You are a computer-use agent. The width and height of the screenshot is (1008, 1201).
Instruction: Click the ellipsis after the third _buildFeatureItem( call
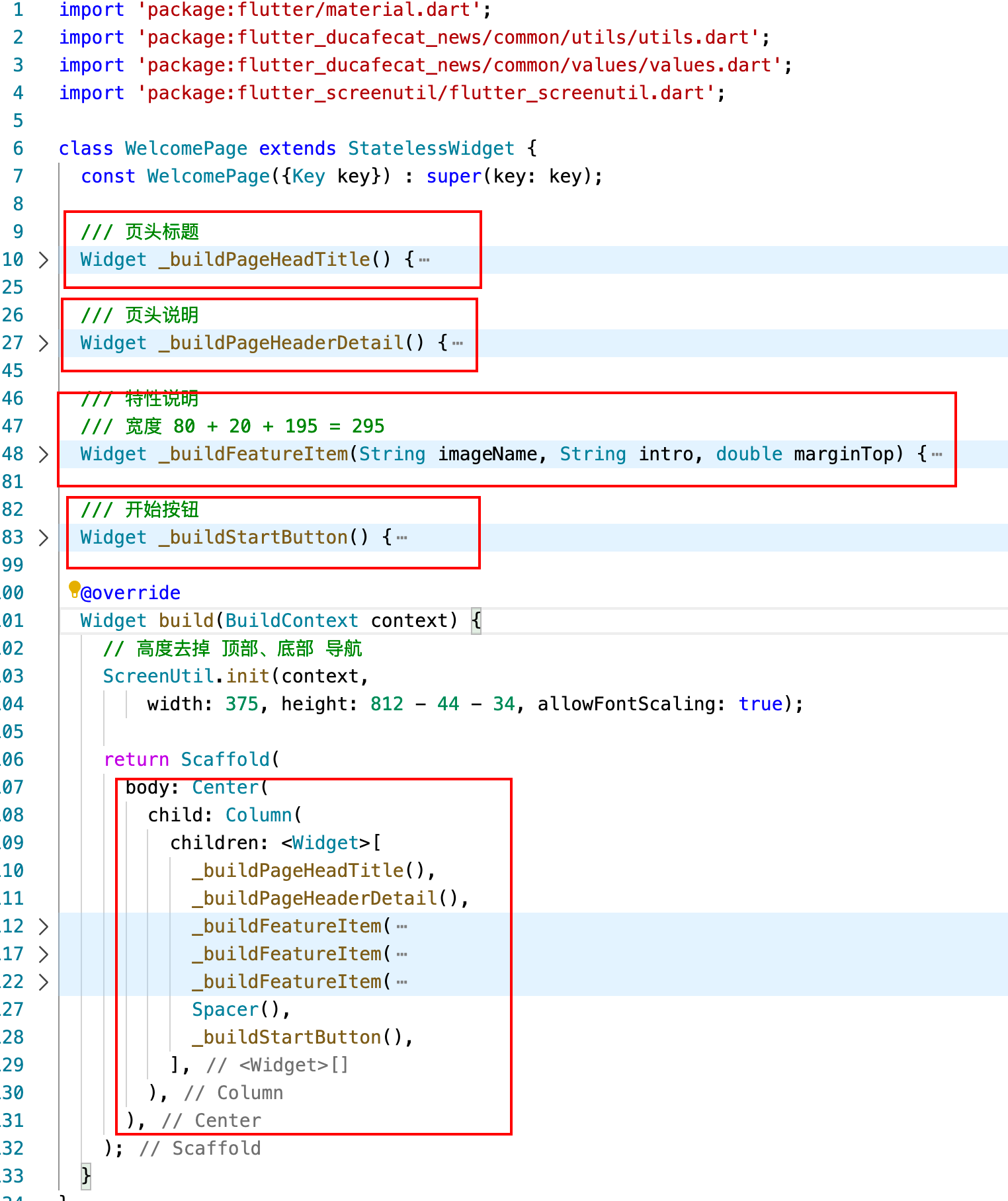402,982
